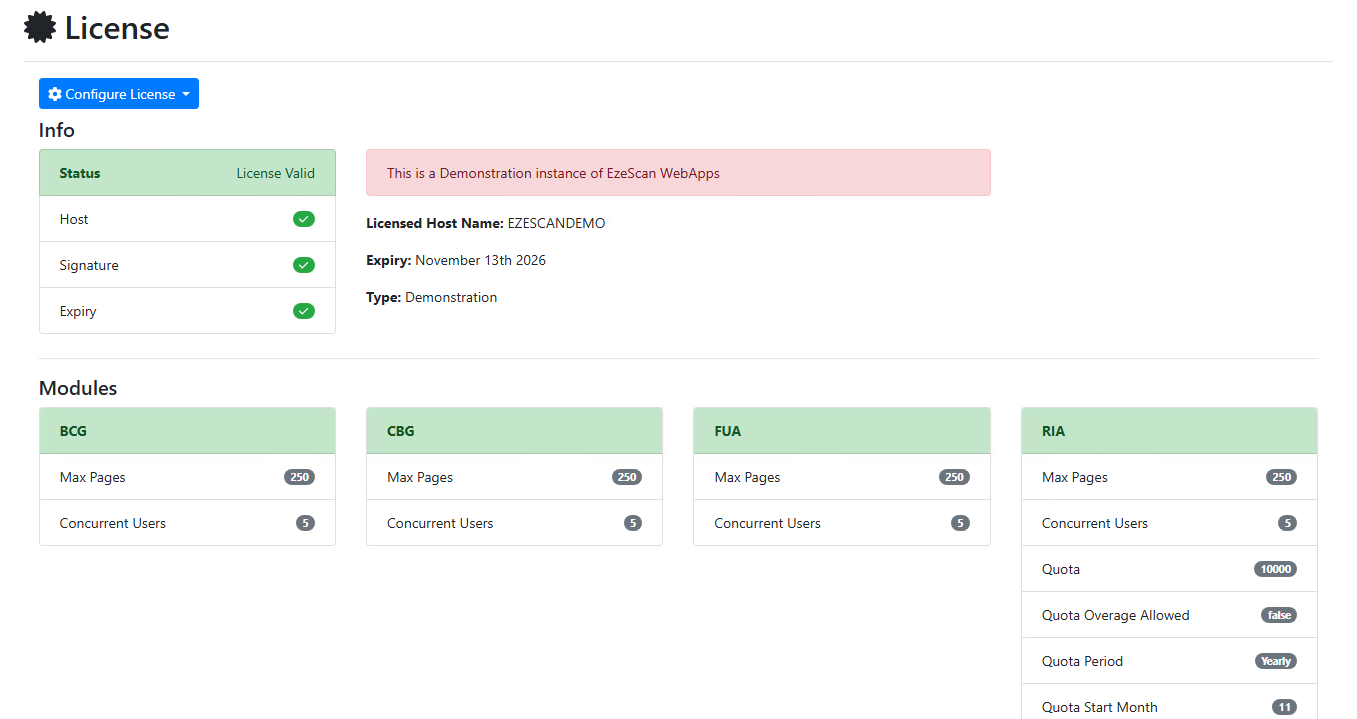Click the Quota Start Month 11 badge

1284,707
